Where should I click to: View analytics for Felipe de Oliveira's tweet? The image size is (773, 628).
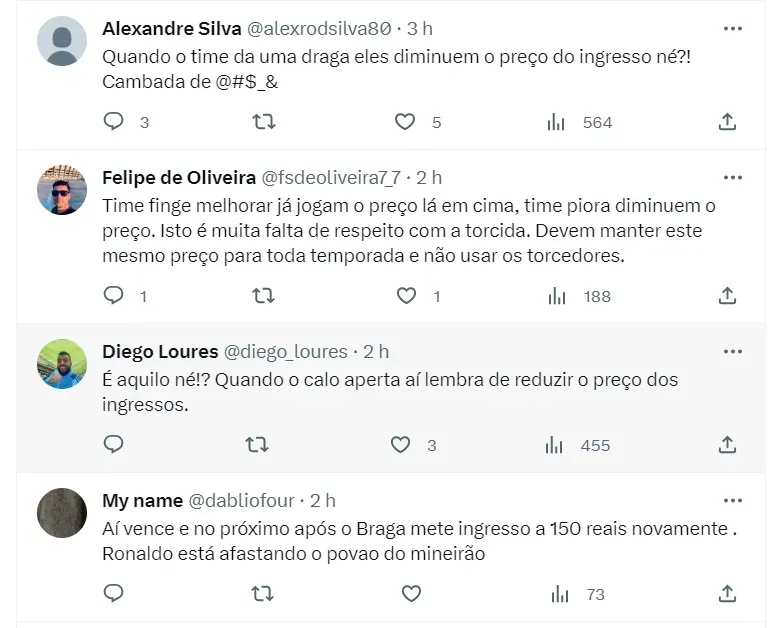pos(556,296)
